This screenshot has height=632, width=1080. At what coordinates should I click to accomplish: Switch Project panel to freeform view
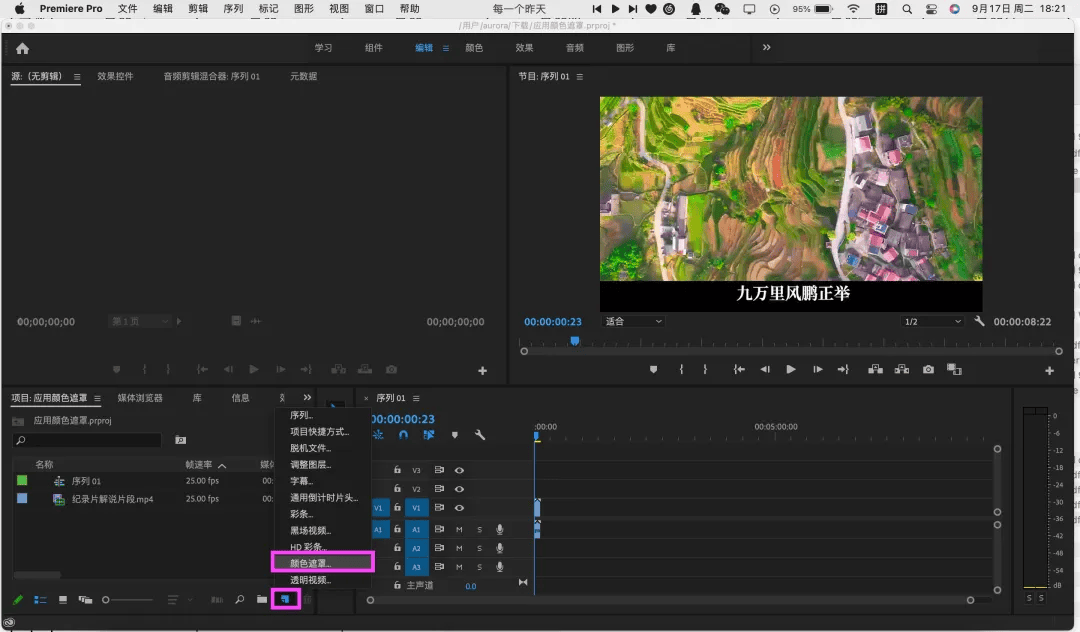click(x=85, y=600)
